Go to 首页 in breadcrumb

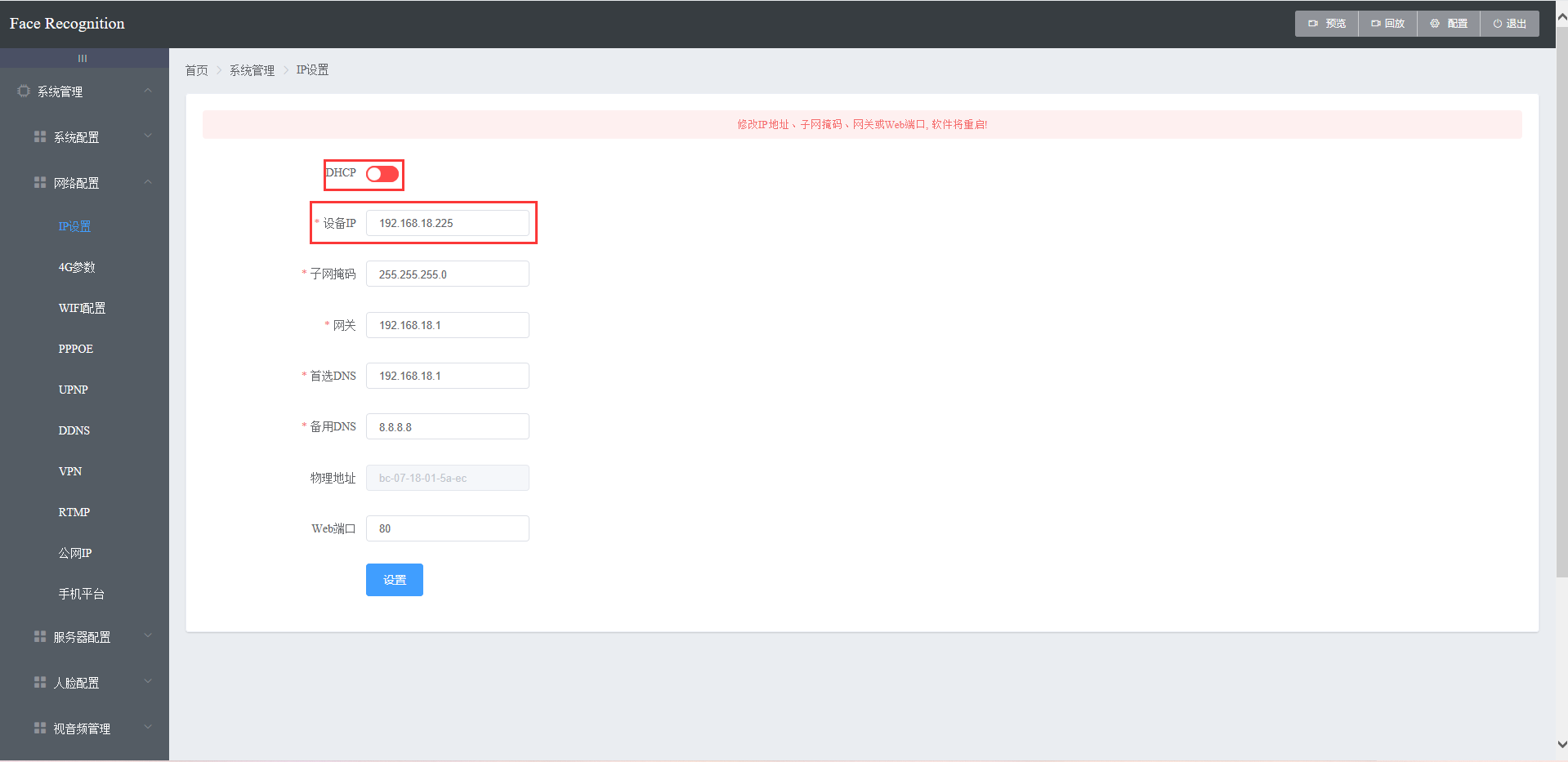[x=197, y=70]
